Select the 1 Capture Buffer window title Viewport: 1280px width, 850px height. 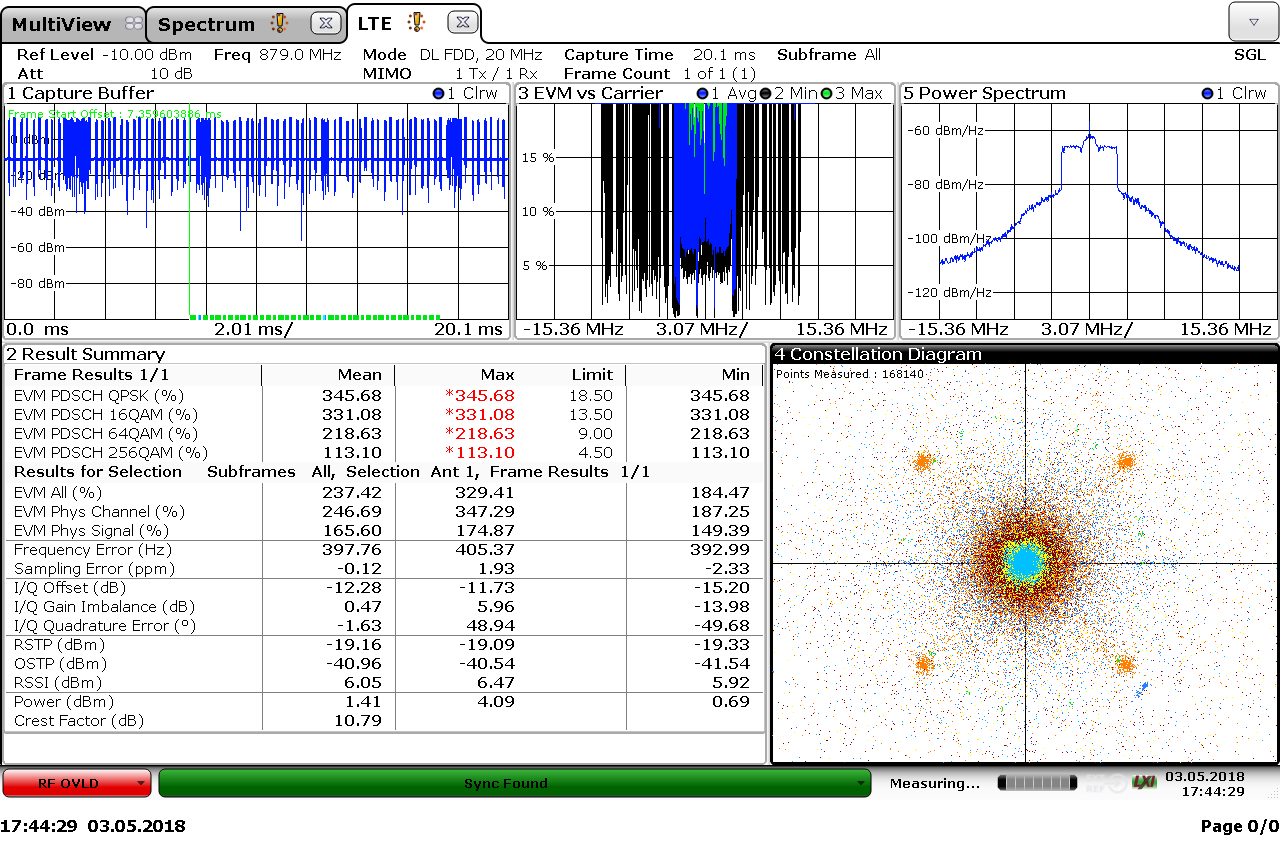pyautogui.click(x=81, y=93)
